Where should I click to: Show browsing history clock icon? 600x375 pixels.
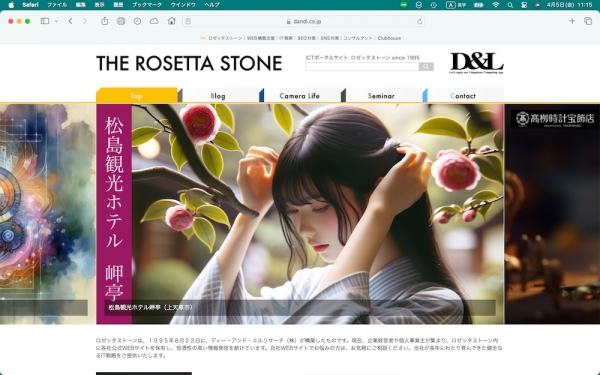(x=137, y=21)
